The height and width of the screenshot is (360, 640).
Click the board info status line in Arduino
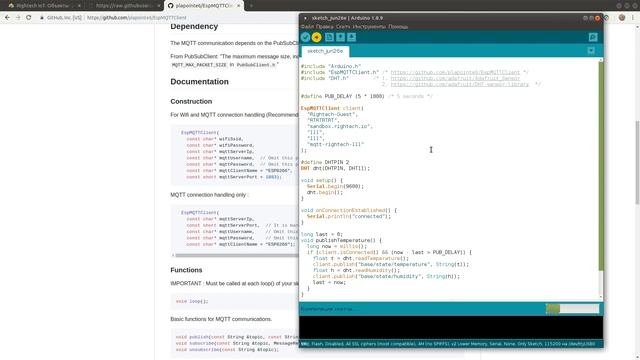coord(448,344)
